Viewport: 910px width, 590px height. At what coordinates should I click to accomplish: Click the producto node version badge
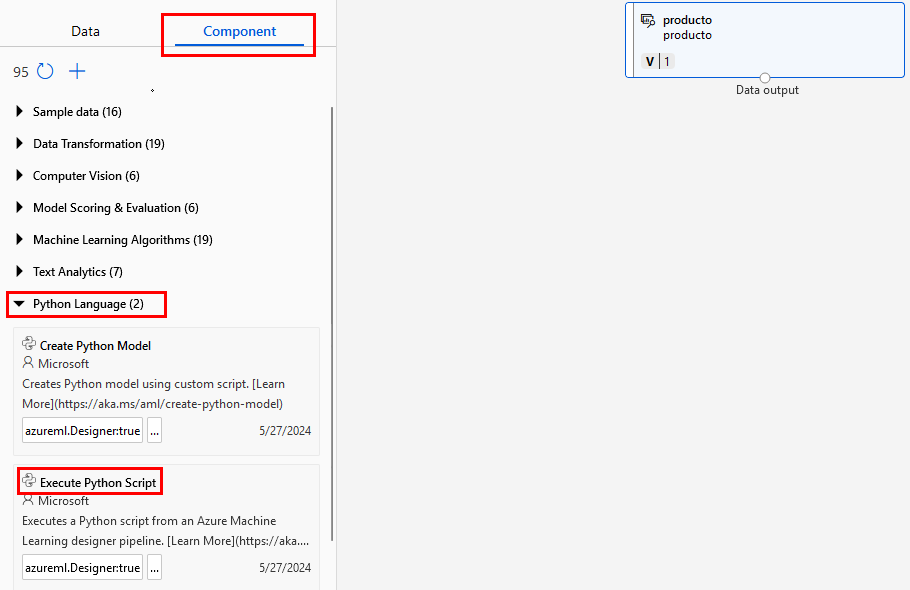tap(657, 62)
